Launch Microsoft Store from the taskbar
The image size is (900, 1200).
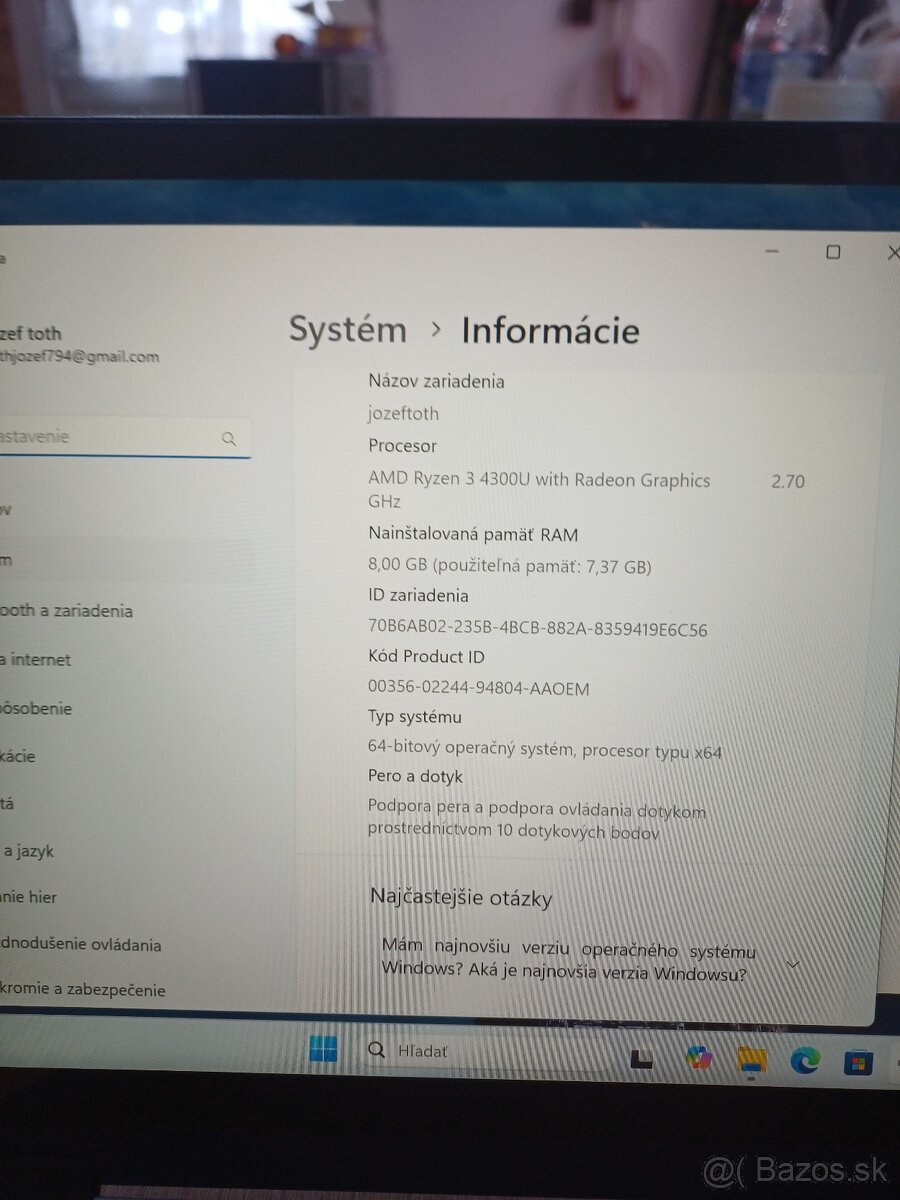[x=857, y=1062]
